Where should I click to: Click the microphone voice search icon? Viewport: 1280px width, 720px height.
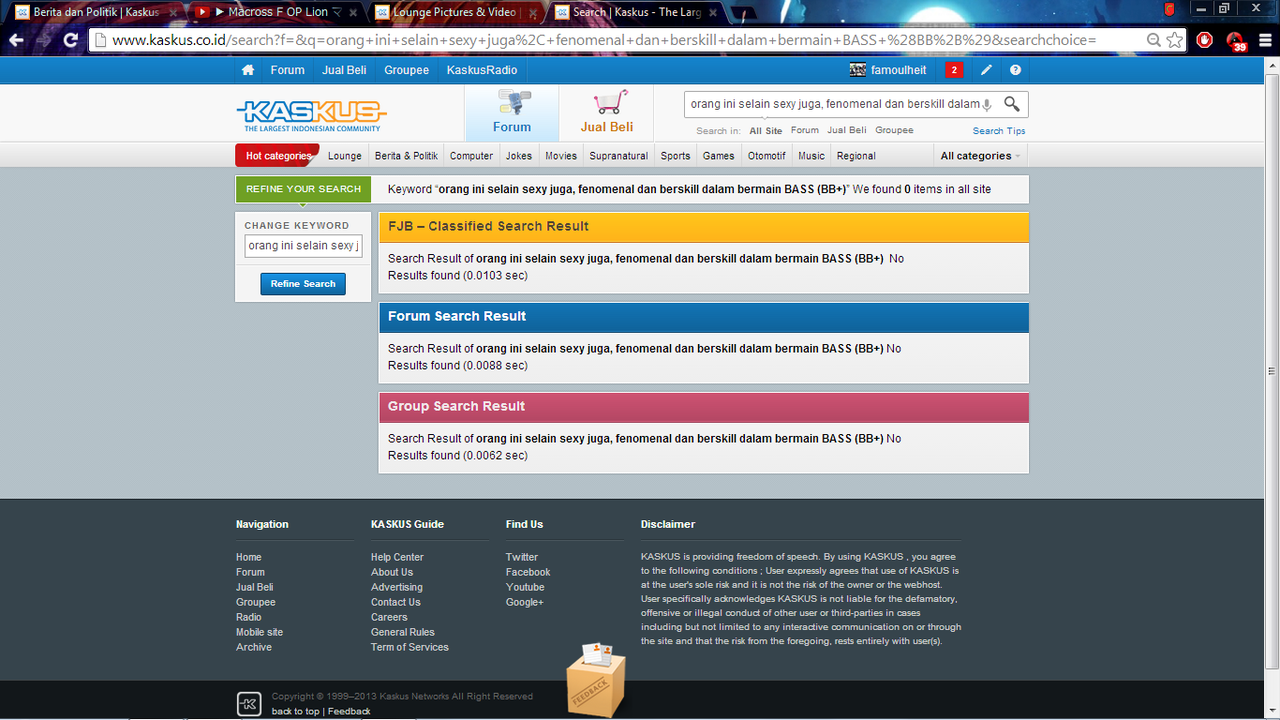pos(988,104)
